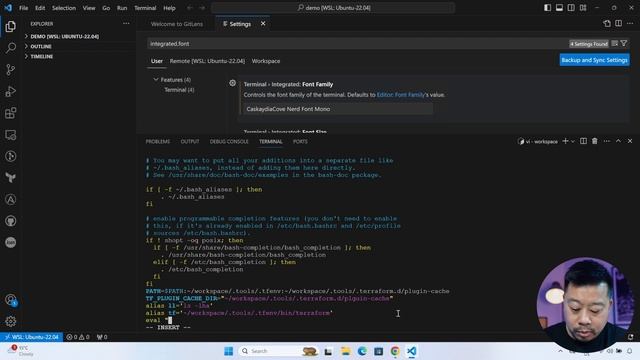Split the editor right
This screenshot has width=640, height=360.
(618, 24)
